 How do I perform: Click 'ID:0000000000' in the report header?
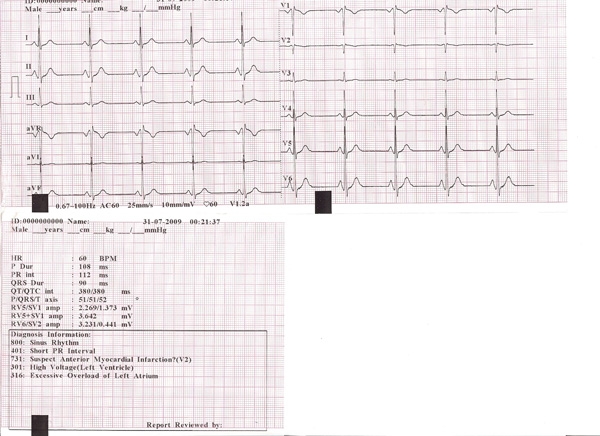pos(37,221)
